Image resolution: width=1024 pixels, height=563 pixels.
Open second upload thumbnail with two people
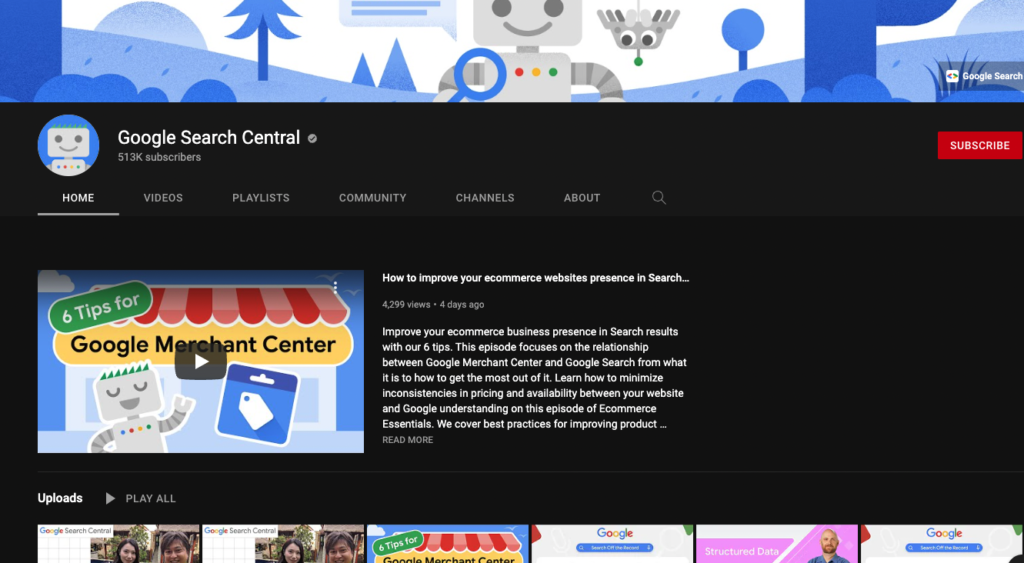(x=283, y=543)
